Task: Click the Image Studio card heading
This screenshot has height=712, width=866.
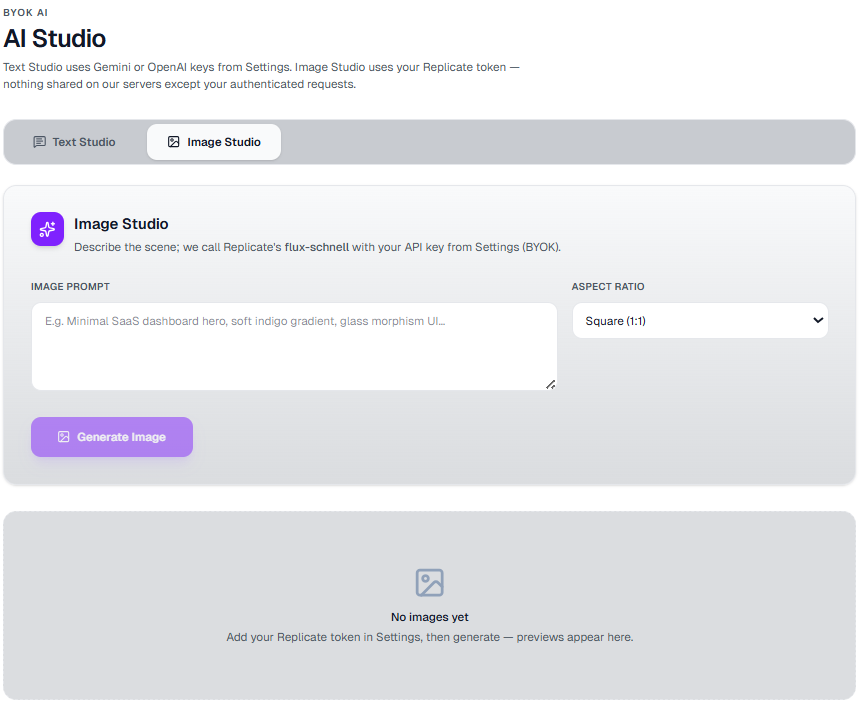Action: click(x=121, y=224)
